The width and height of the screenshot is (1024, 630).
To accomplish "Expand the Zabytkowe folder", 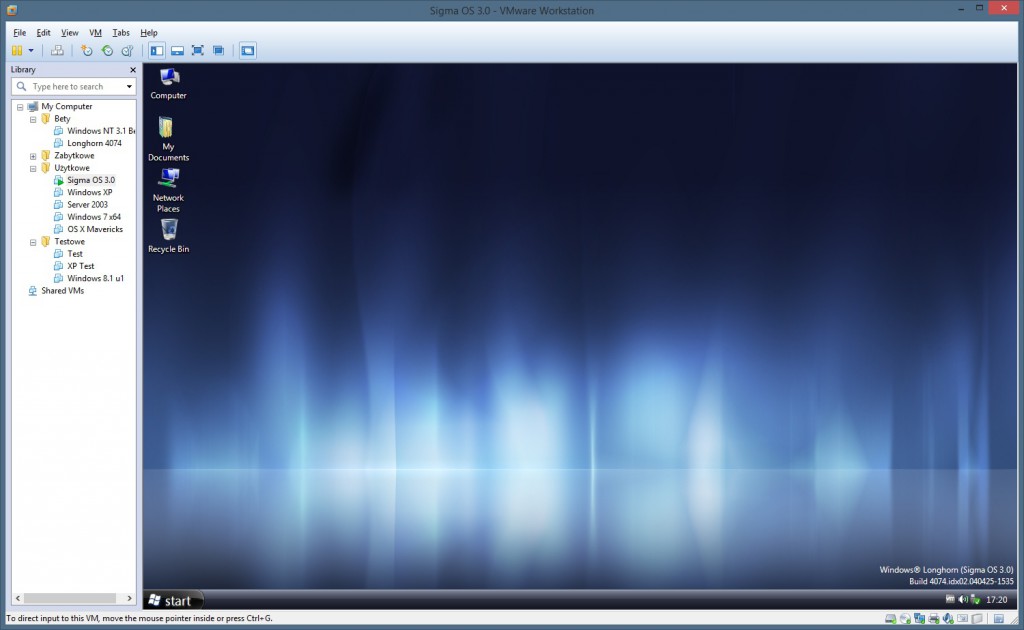I will tap(33, 156).
